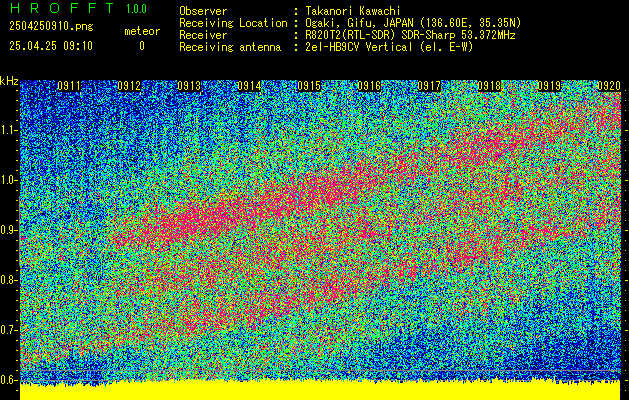
Task: Click time marker 0920
Action: tap(609, 86)
